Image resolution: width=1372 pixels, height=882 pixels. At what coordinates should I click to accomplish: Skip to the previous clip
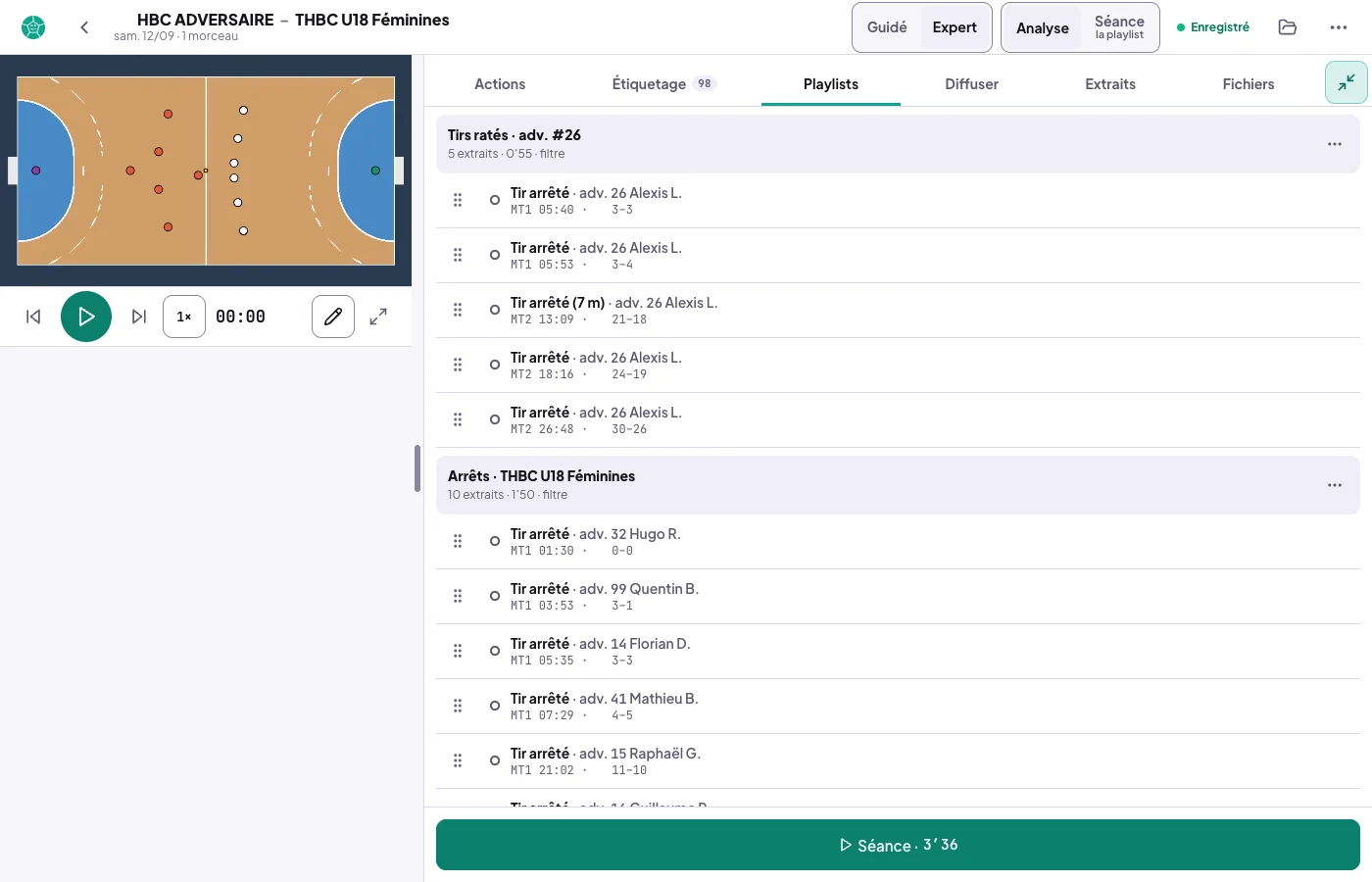33,317
